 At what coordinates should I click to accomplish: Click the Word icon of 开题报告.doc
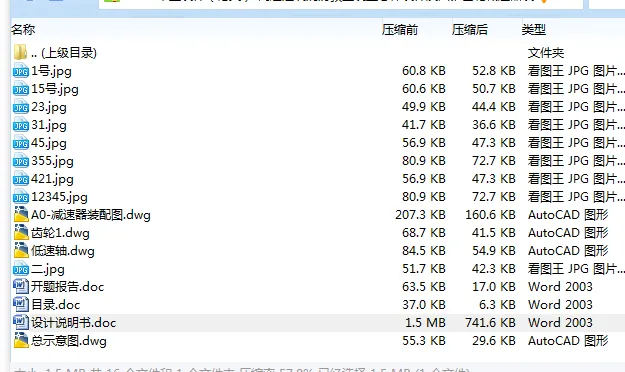pyautogui.click(x=21, y=287)
